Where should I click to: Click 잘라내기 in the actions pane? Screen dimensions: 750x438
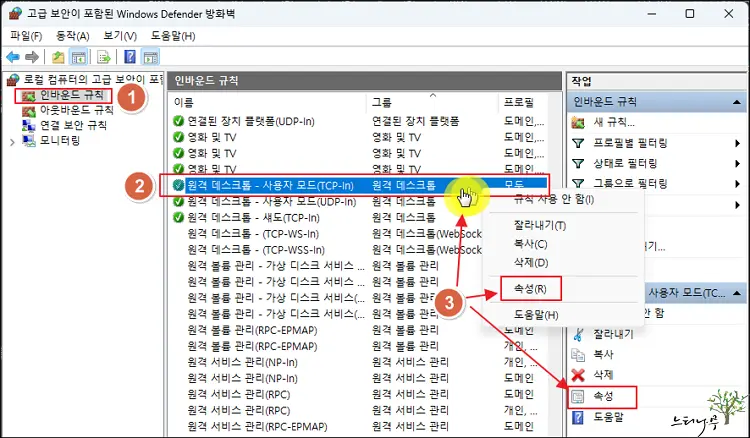[x=614, y=334]
